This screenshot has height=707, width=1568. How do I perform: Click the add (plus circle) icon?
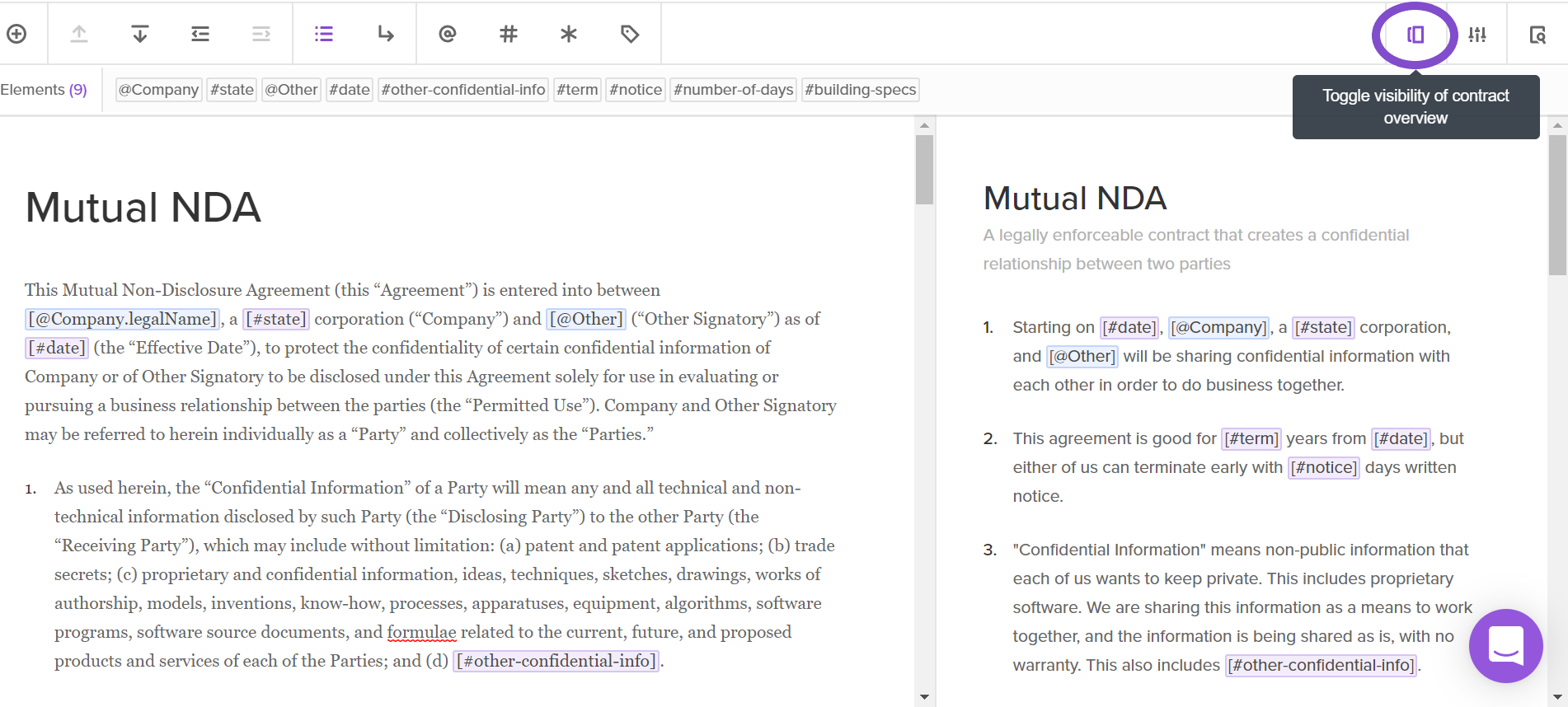tap(16, 34)
